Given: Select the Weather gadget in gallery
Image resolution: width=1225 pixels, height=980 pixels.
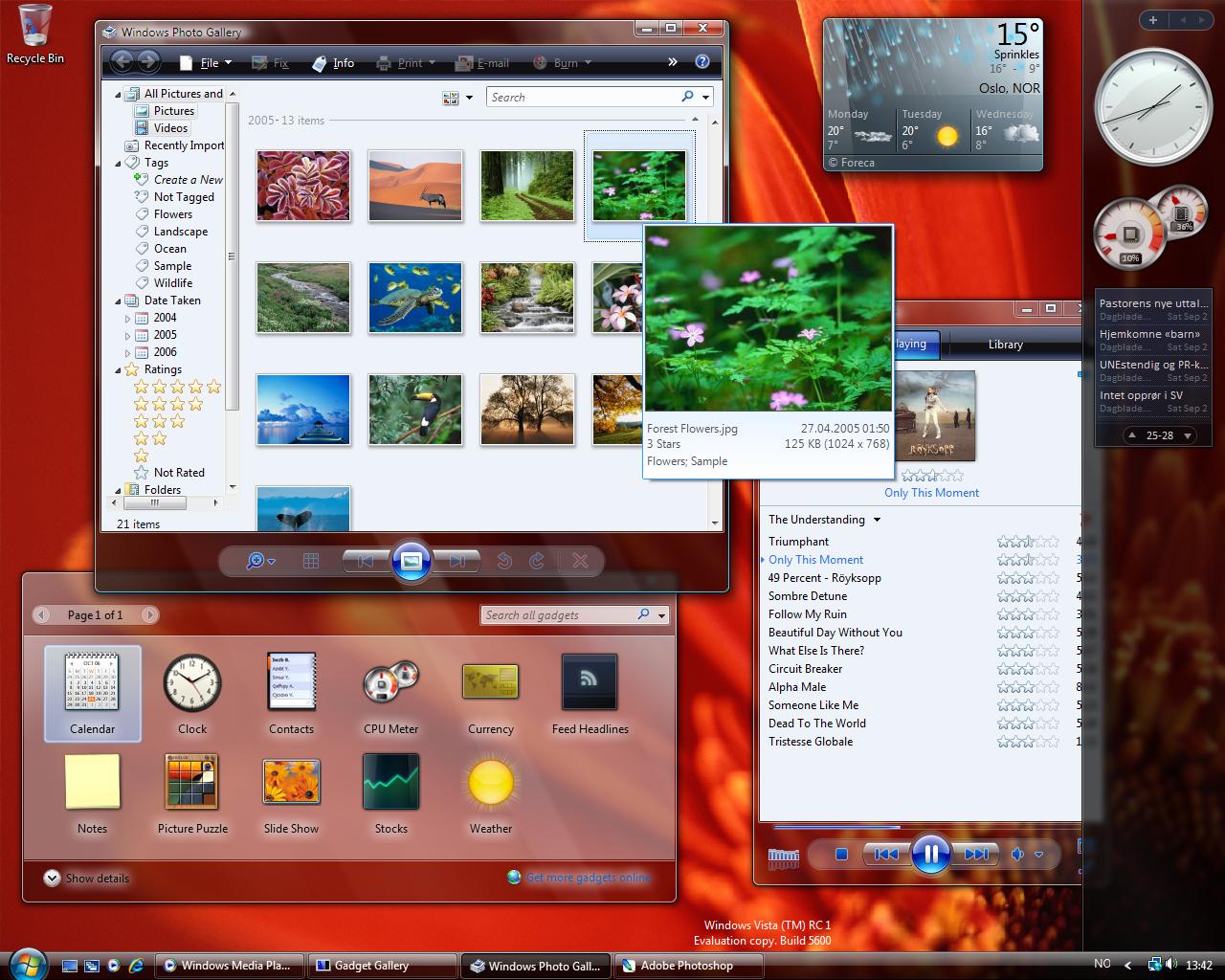Looking at the screenshot, I should click(490, 793).
